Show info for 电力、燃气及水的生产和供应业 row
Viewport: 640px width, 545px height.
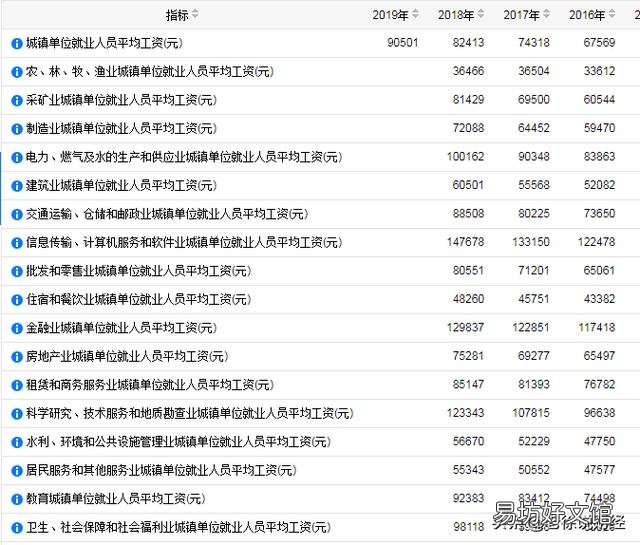click(16, 157)
